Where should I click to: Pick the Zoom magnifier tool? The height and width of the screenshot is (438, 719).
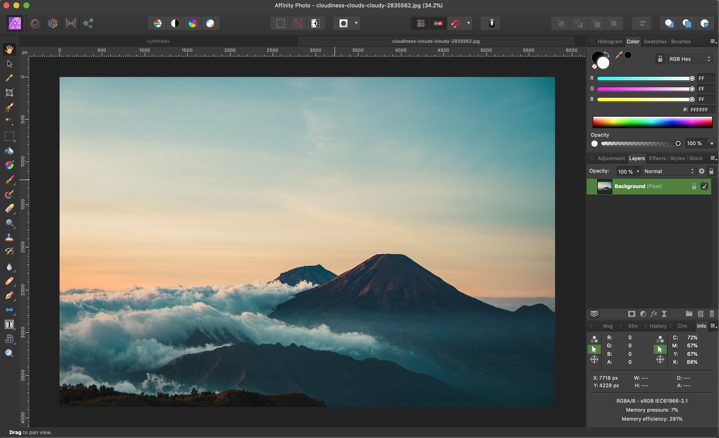[9, 354]
